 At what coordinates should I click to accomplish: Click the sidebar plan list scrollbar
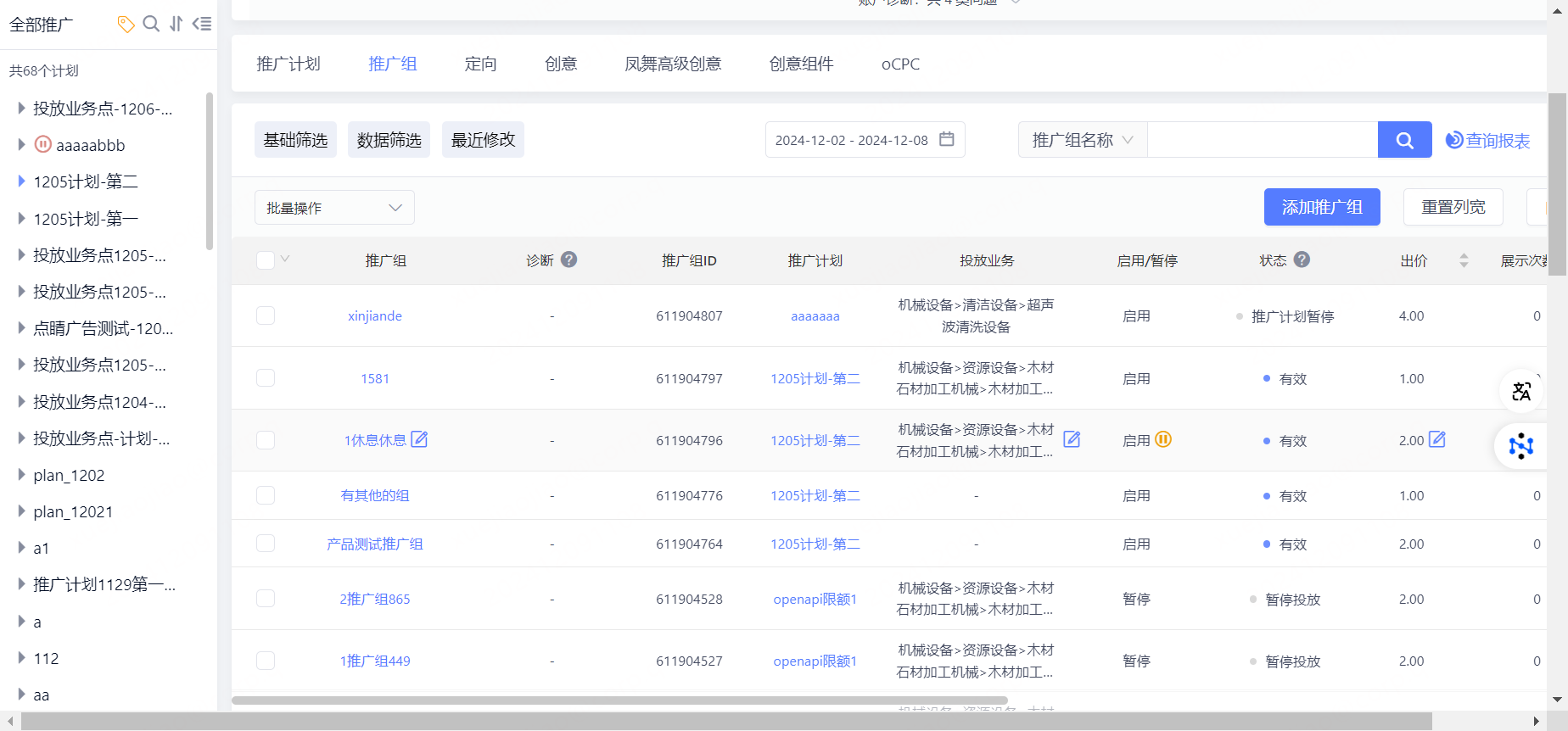(x=210, y=171)
